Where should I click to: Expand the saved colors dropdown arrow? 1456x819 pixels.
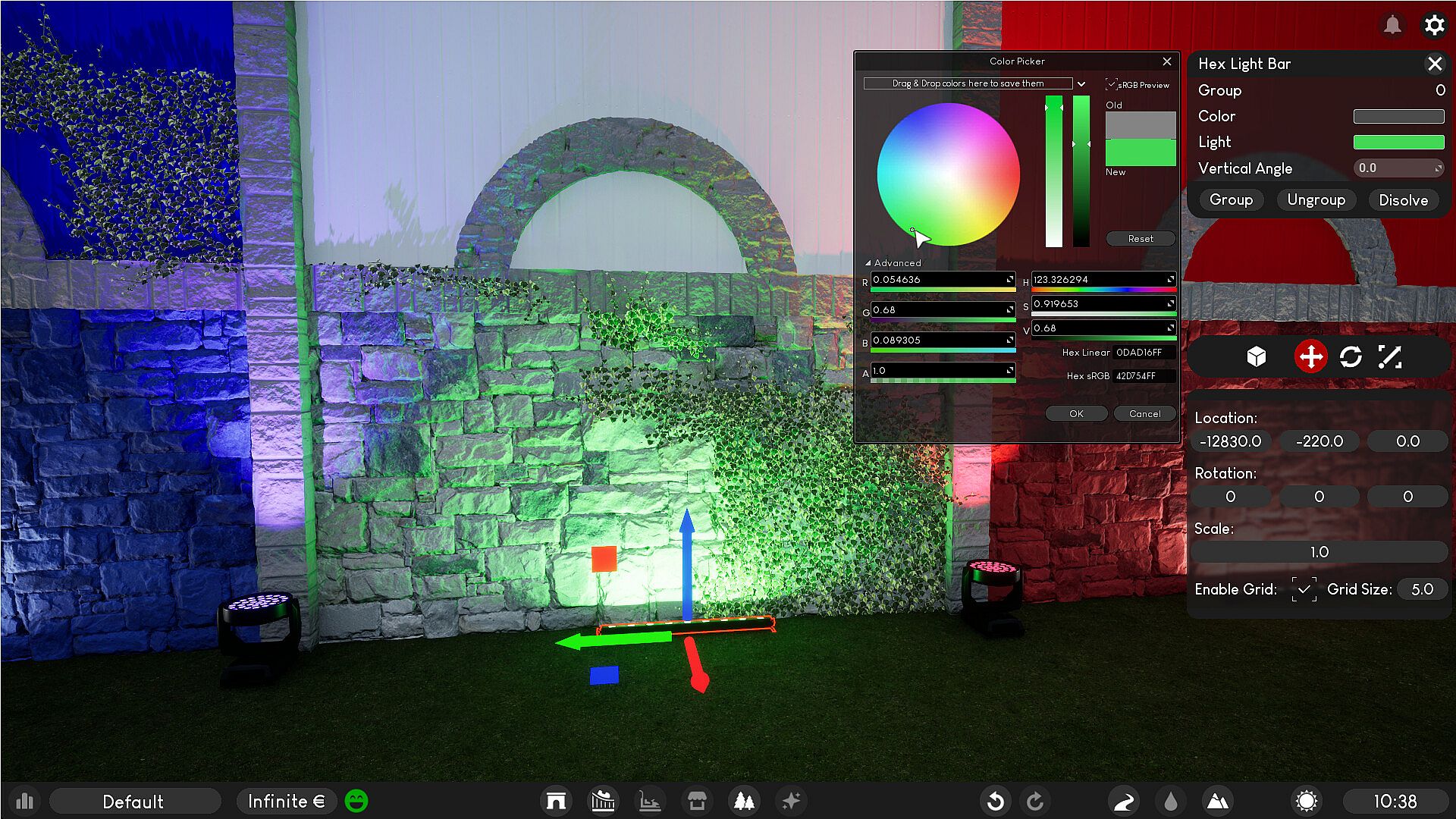pos(1081,84)
